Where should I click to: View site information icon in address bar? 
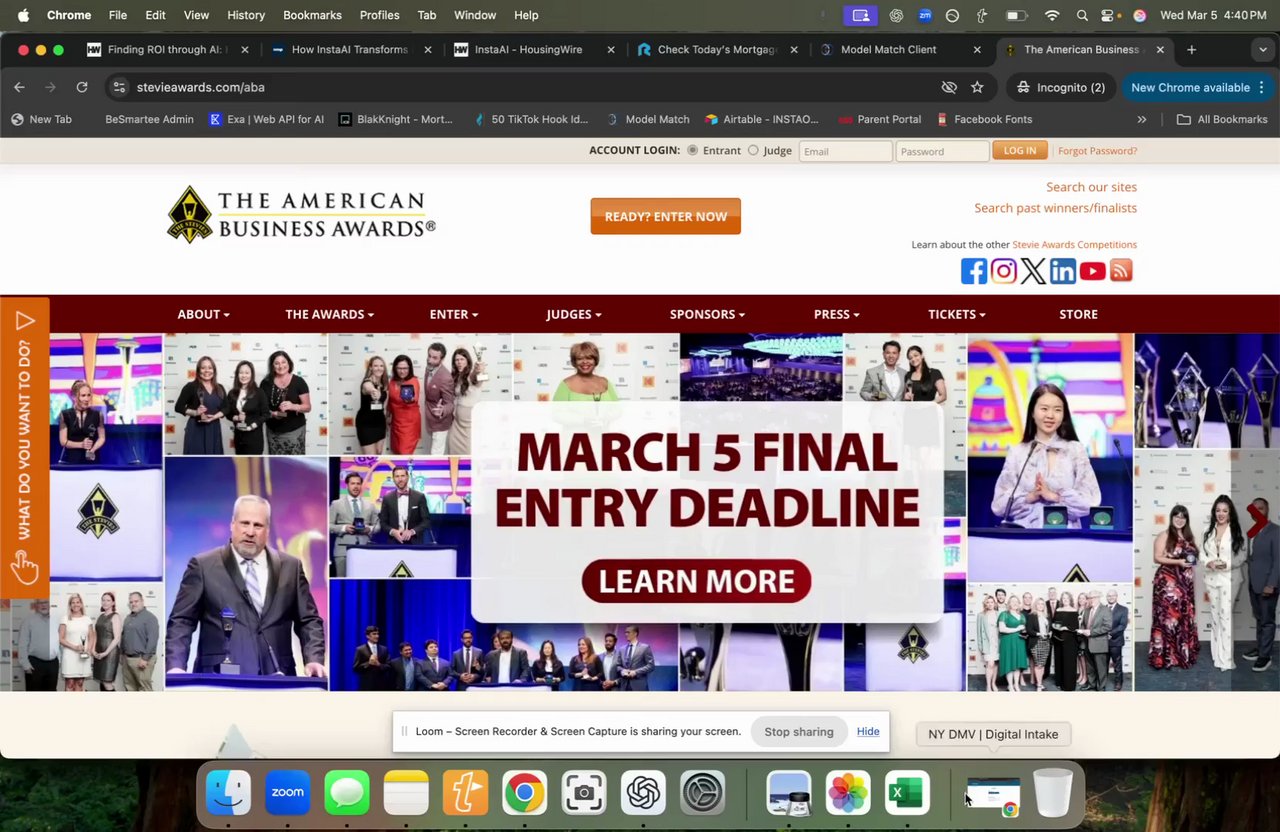pyautogui.click(x=119, y=87)
